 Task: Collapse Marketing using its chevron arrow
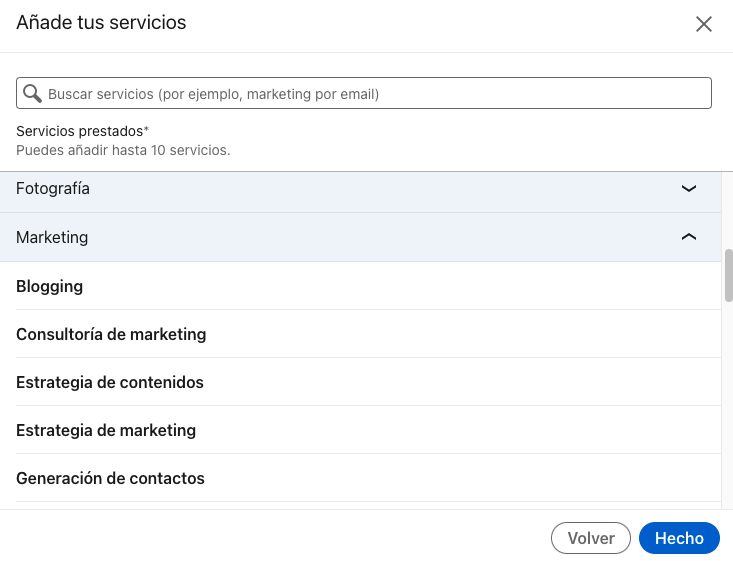coord(688,237)
